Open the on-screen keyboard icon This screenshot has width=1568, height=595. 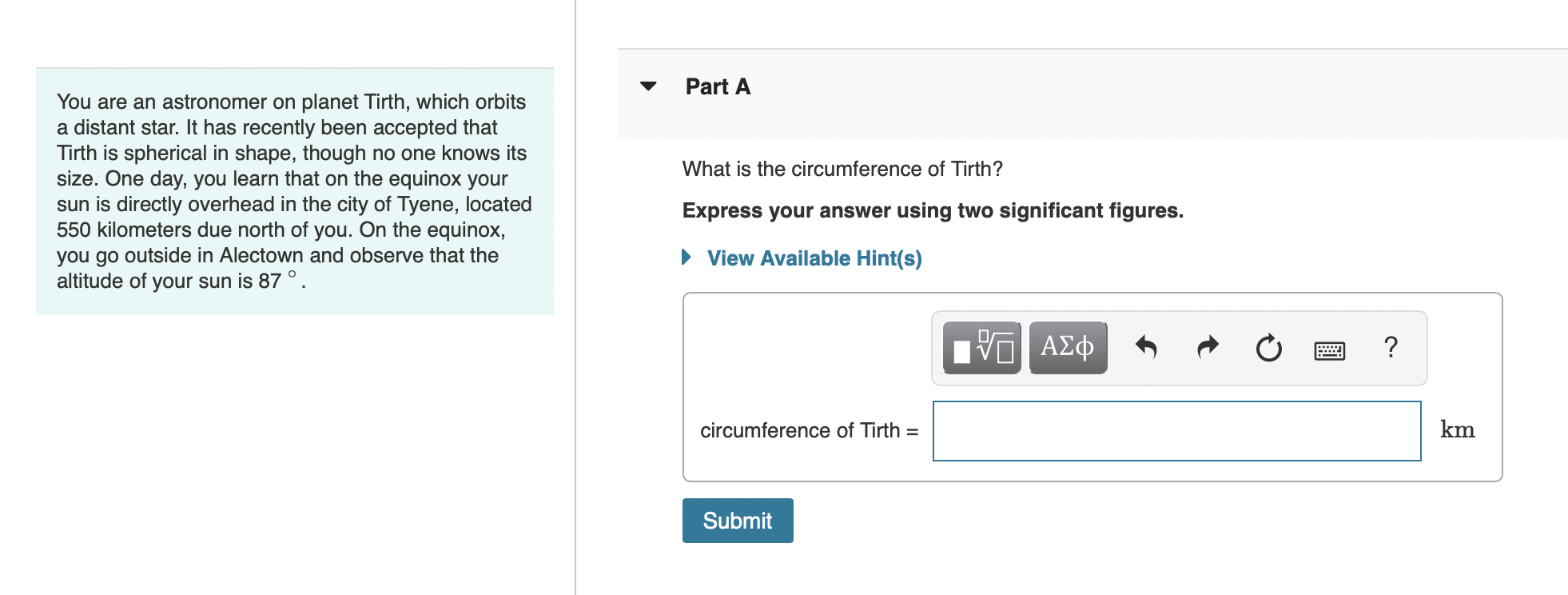1330,349
